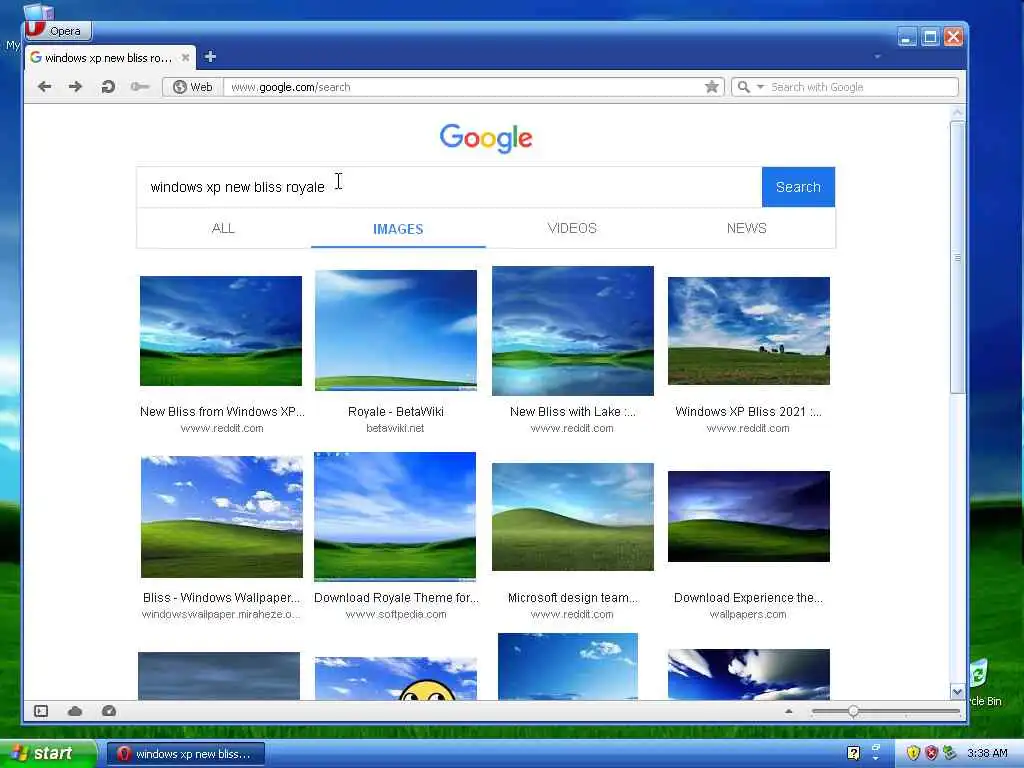Screen dimensions: 1024x768
Task: Click the 'Royale - BetaWiki' title link
Action: tap(396, 411)
